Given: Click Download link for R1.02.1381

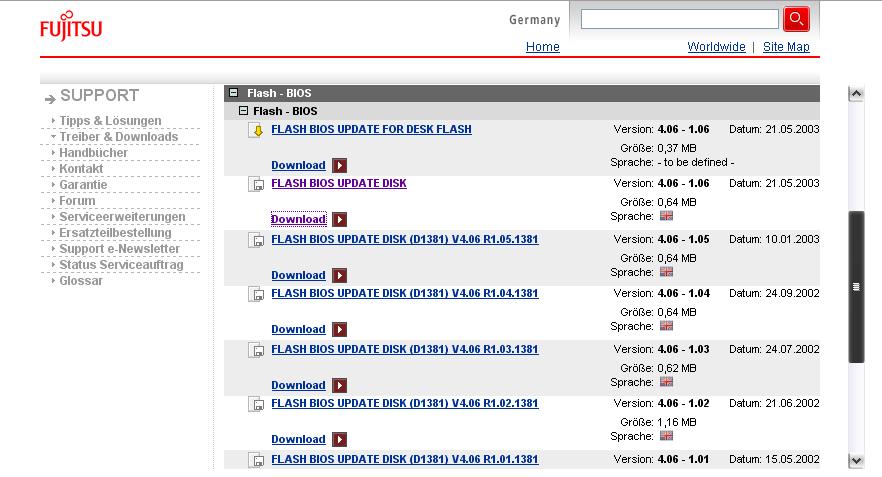Looking at the screenshot, I should coord(298,439).
